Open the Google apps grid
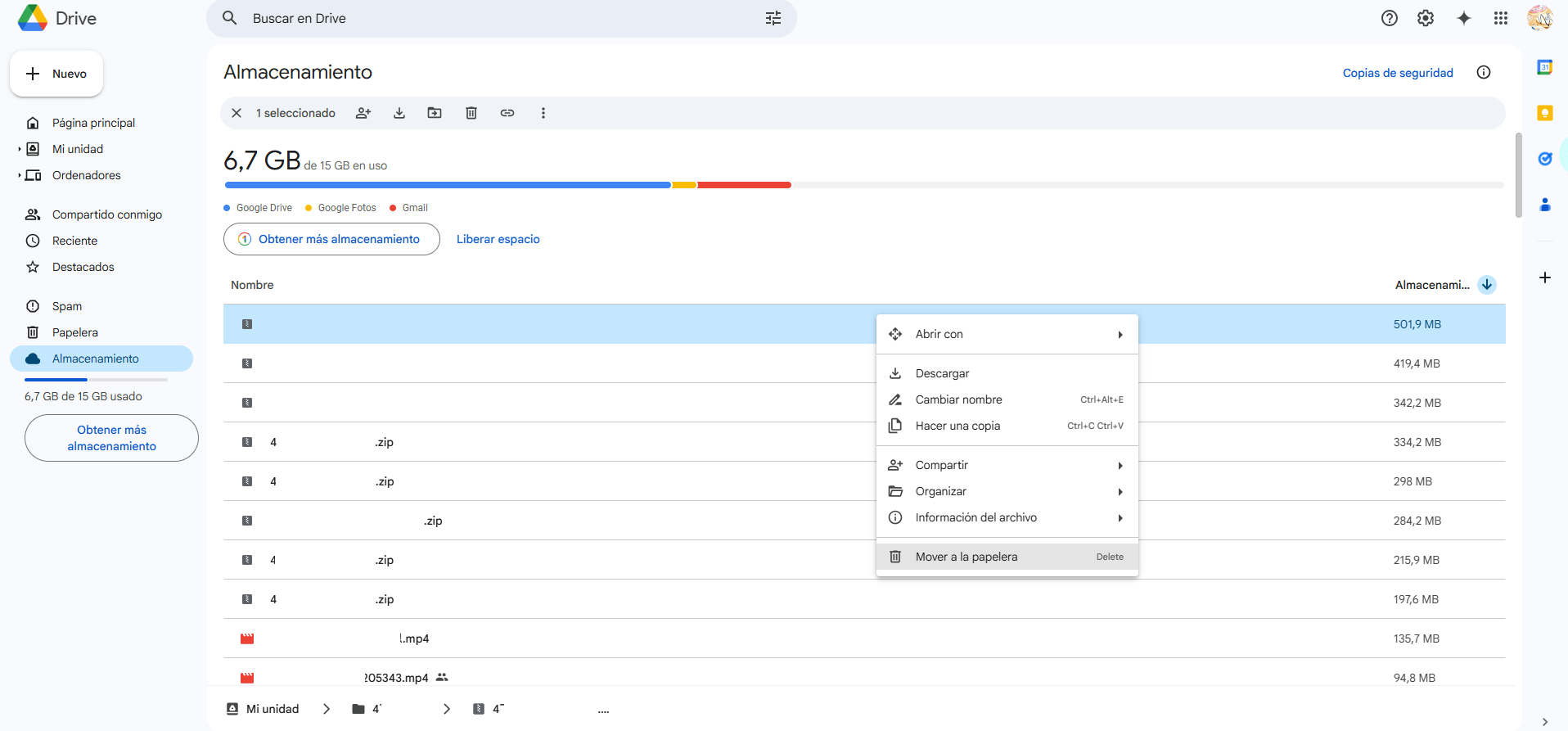The image size is (1568, 731). point(1501,18)
